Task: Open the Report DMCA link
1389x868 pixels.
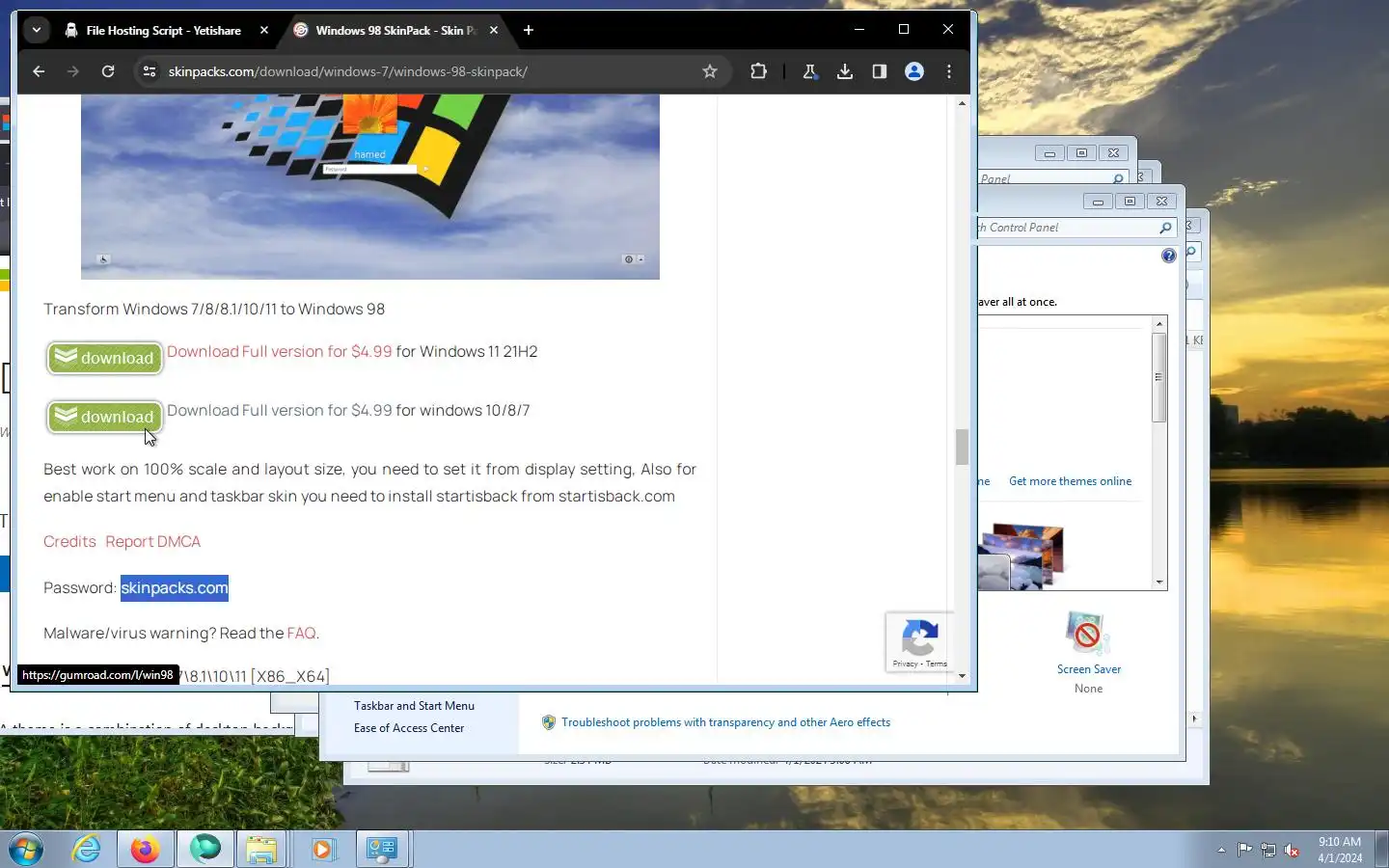Action: 153,542
